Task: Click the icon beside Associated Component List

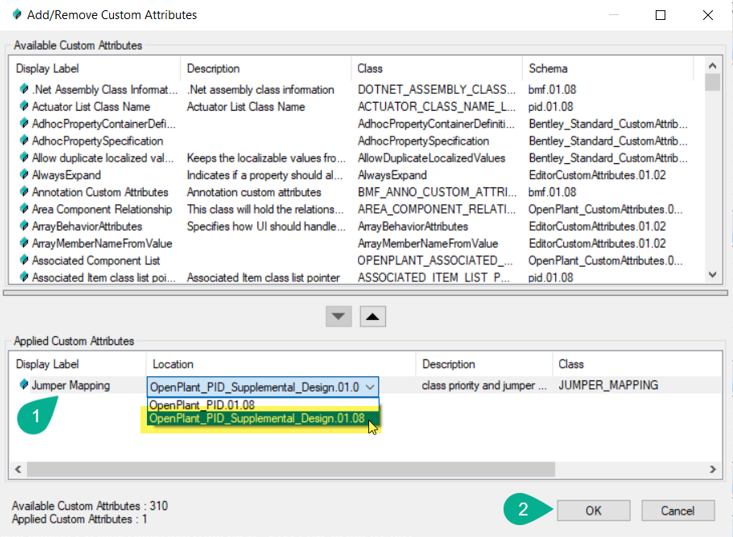Action: [x=23, y=260]
